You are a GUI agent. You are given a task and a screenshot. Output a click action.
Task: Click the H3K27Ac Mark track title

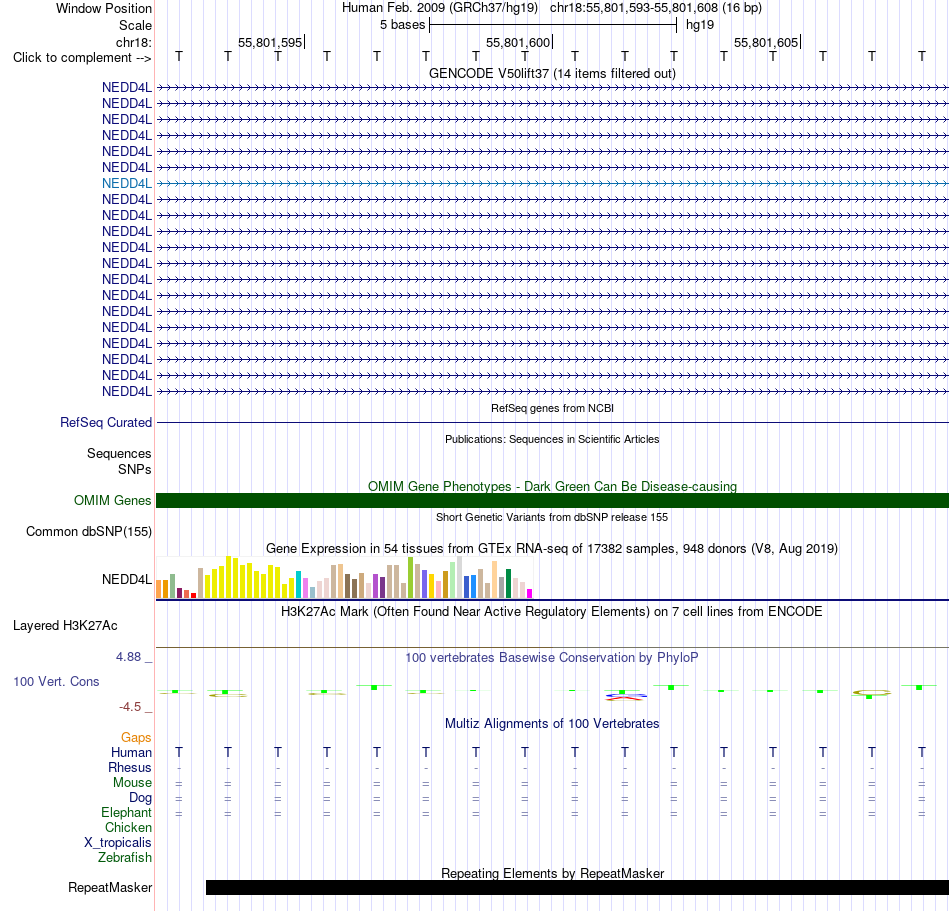pos(552,612)
